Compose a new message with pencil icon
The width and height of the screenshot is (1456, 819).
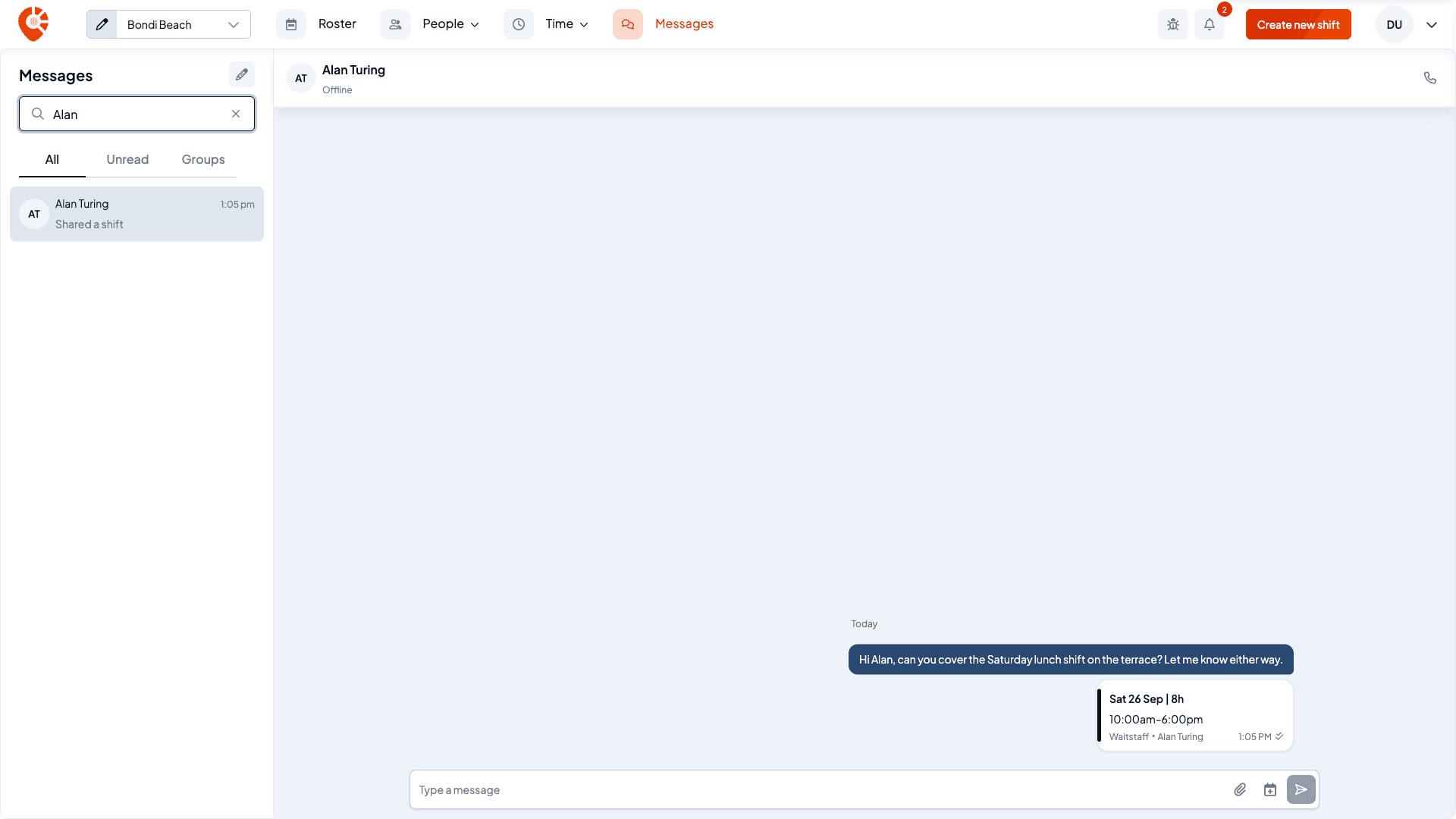[x=242, y=74]
